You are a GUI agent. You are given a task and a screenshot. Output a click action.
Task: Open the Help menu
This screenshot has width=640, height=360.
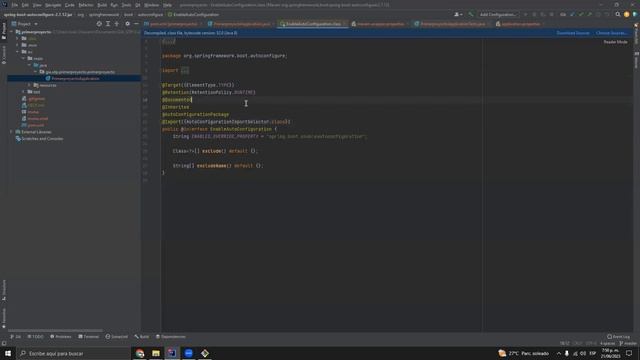[x=167, y=5]
